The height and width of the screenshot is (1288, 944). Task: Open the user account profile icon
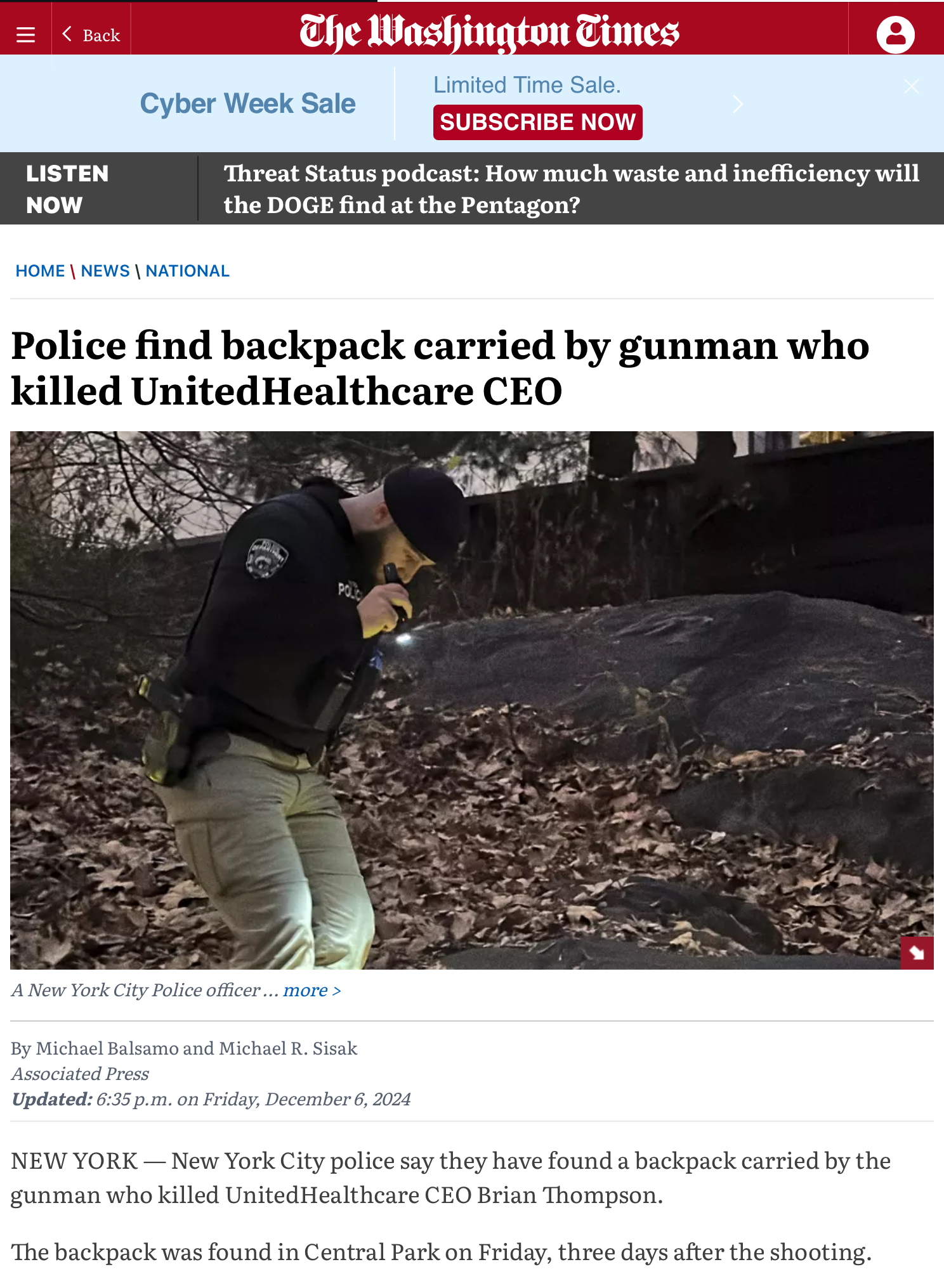pyautogui.click(x=895, y=34)
